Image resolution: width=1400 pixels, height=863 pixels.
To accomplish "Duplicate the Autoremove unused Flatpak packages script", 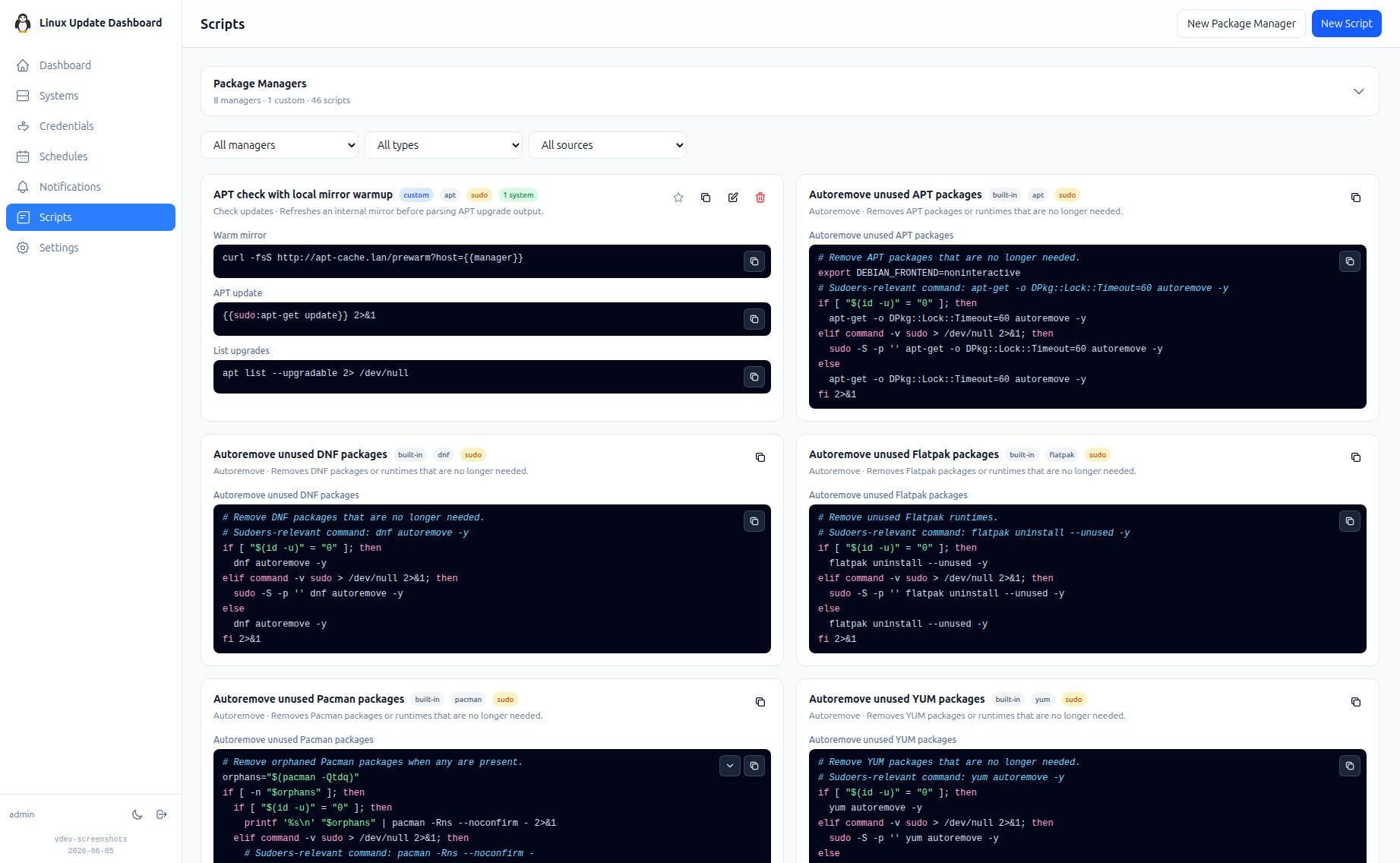I will click(x=1356, y=457).
